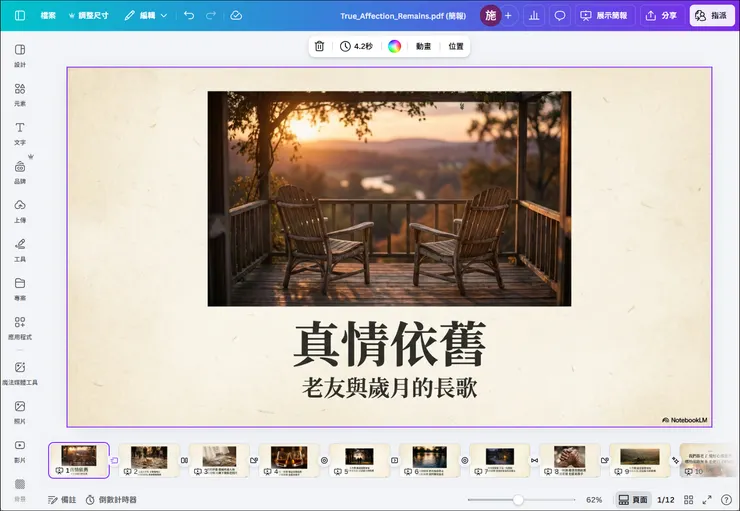Edit transition between pages 8 and 9
740x511 pixels.
(605, 460)
